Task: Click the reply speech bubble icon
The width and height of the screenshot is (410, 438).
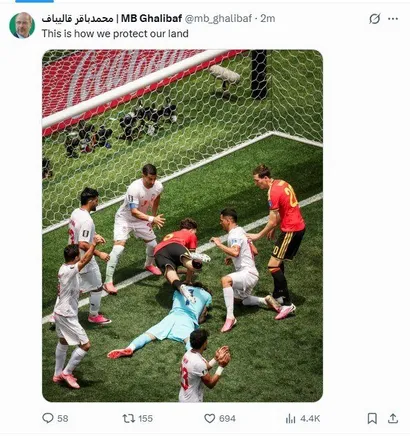Action: pyautogui.click(x=48, y=418)
